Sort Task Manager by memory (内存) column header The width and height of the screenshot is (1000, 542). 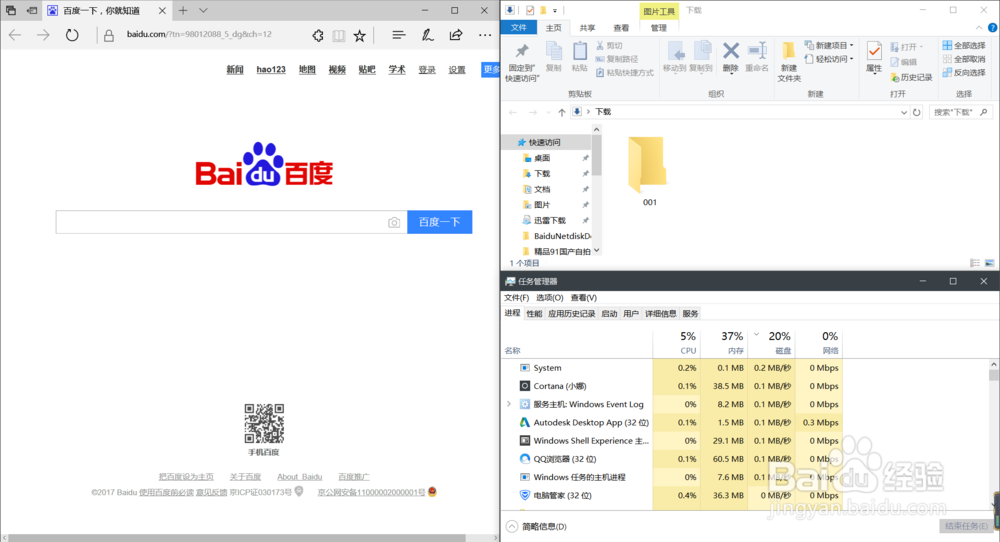point(723,342)
